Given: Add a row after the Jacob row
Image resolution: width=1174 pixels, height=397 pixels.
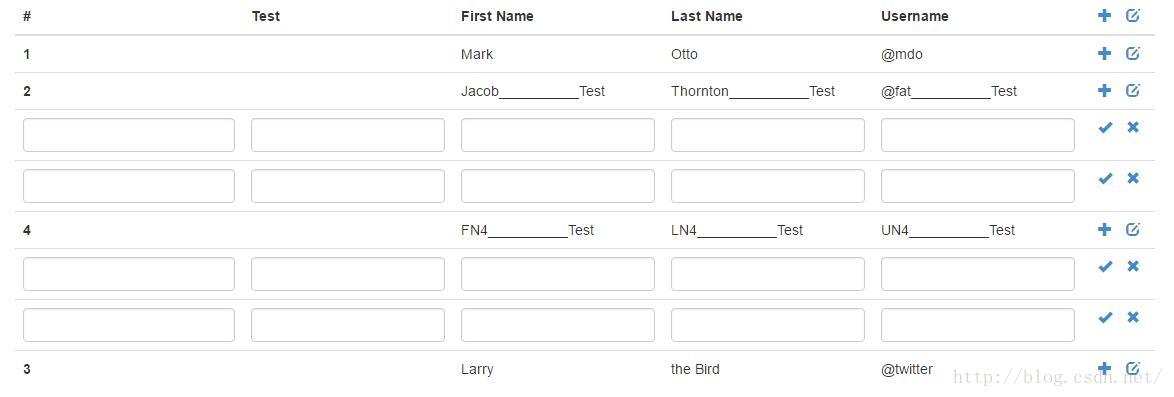Looking at the screenshot, I should pos(1104,91).
